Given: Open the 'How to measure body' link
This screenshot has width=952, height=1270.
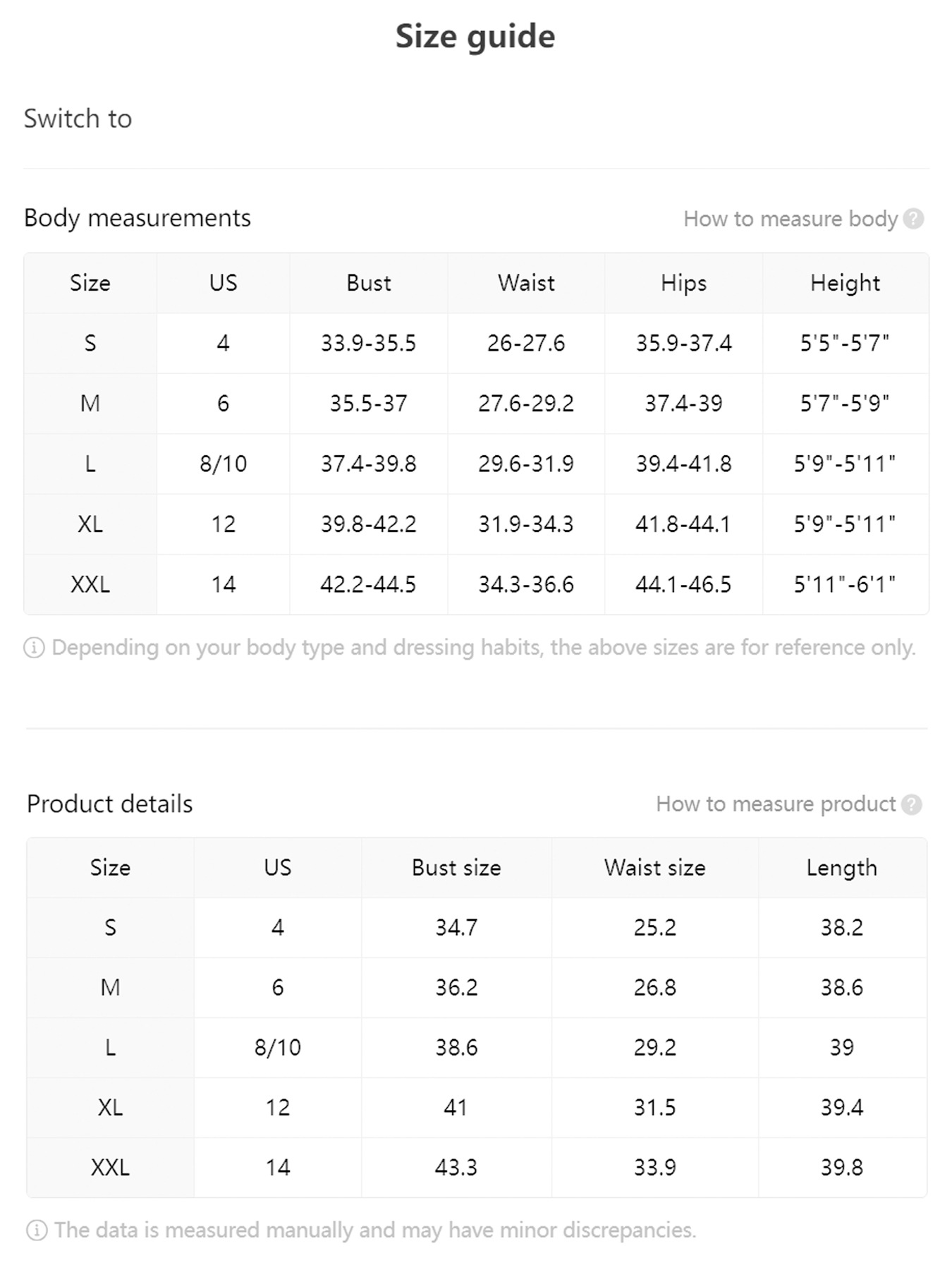Looking at the screenshot, I should tap(790, 219).
